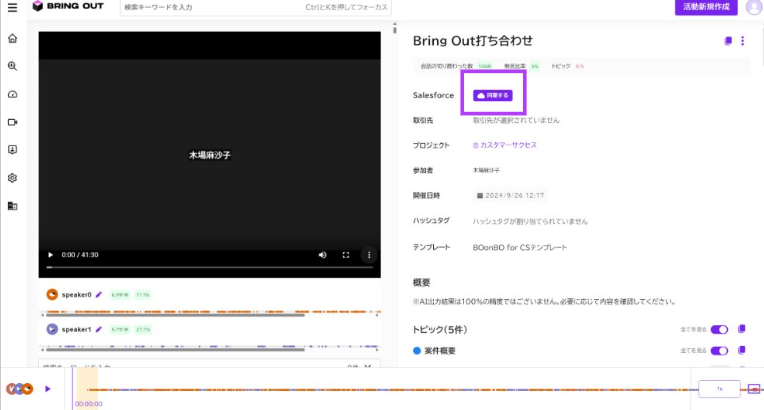This screenshot has height=410, width=764.
Task: Open the video camera icon in sidebar
Action: click(x=13, y=122)
